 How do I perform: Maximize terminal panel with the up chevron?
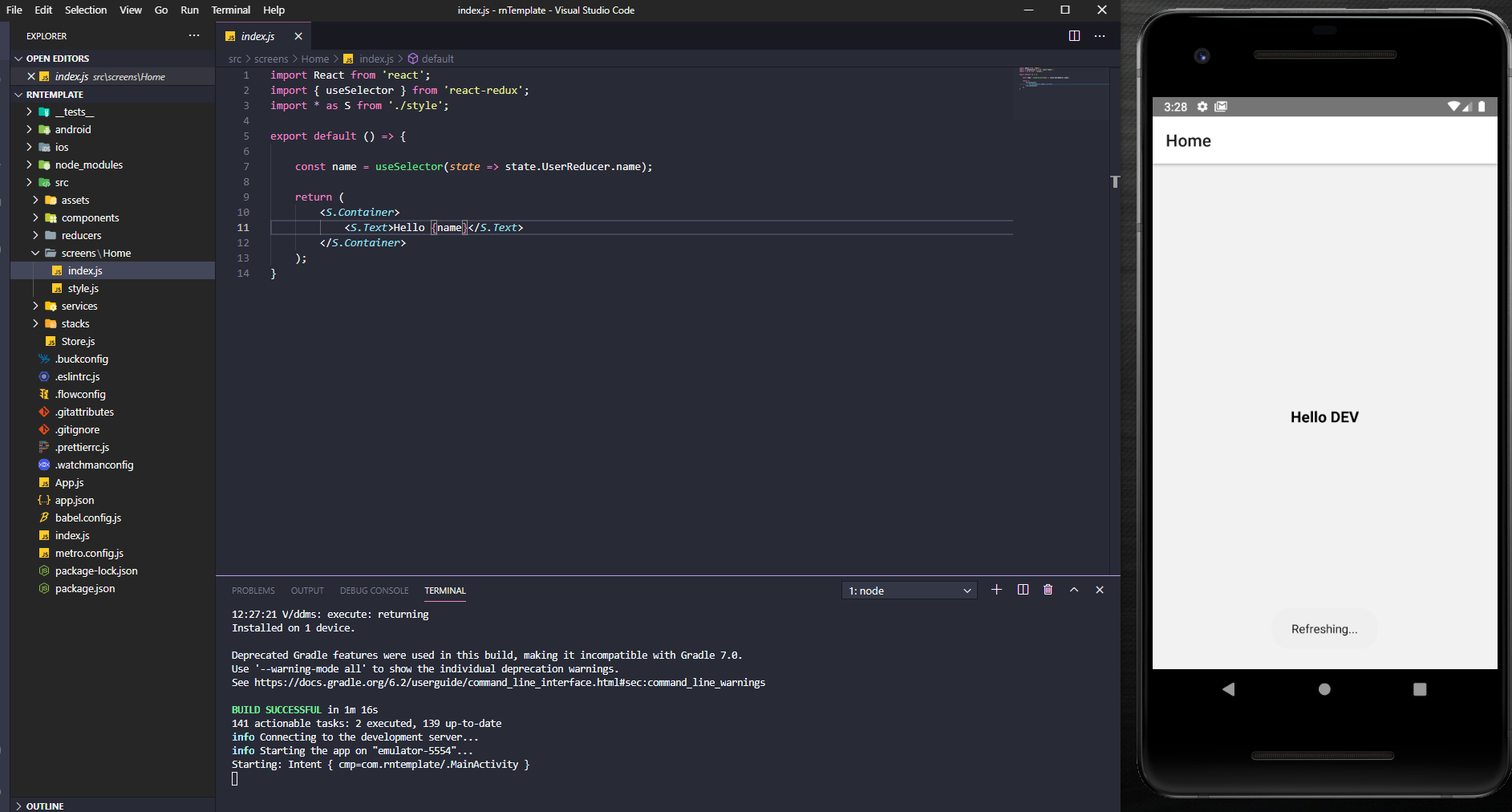pyautogui.click(x=1074, y=590)
